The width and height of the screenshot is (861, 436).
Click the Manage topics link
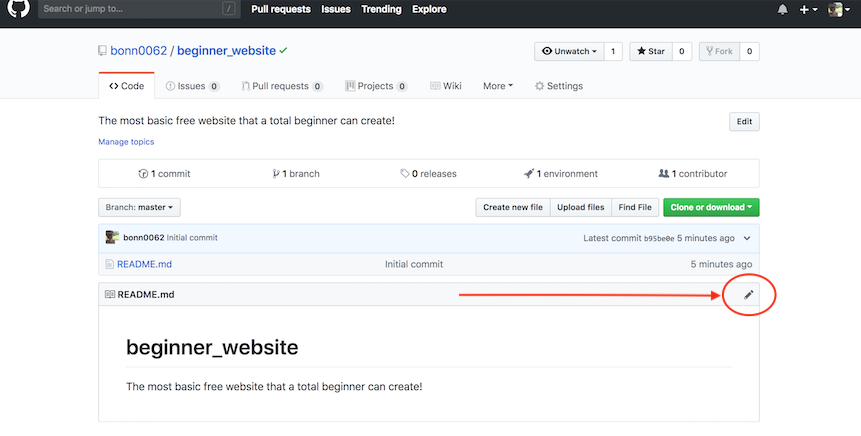pos(126,142)
